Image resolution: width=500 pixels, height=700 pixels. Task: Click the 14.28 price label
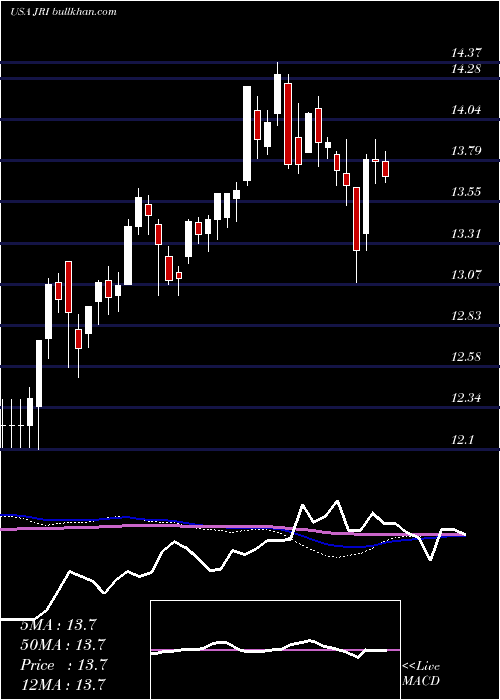[467, 69]
